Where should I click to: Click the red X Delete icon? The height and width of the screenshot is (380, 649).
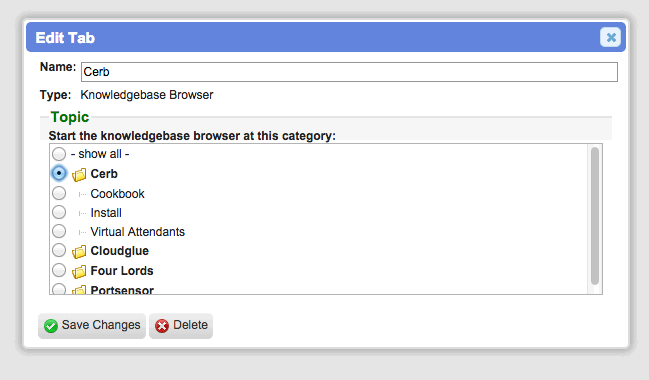click(162, 326)
